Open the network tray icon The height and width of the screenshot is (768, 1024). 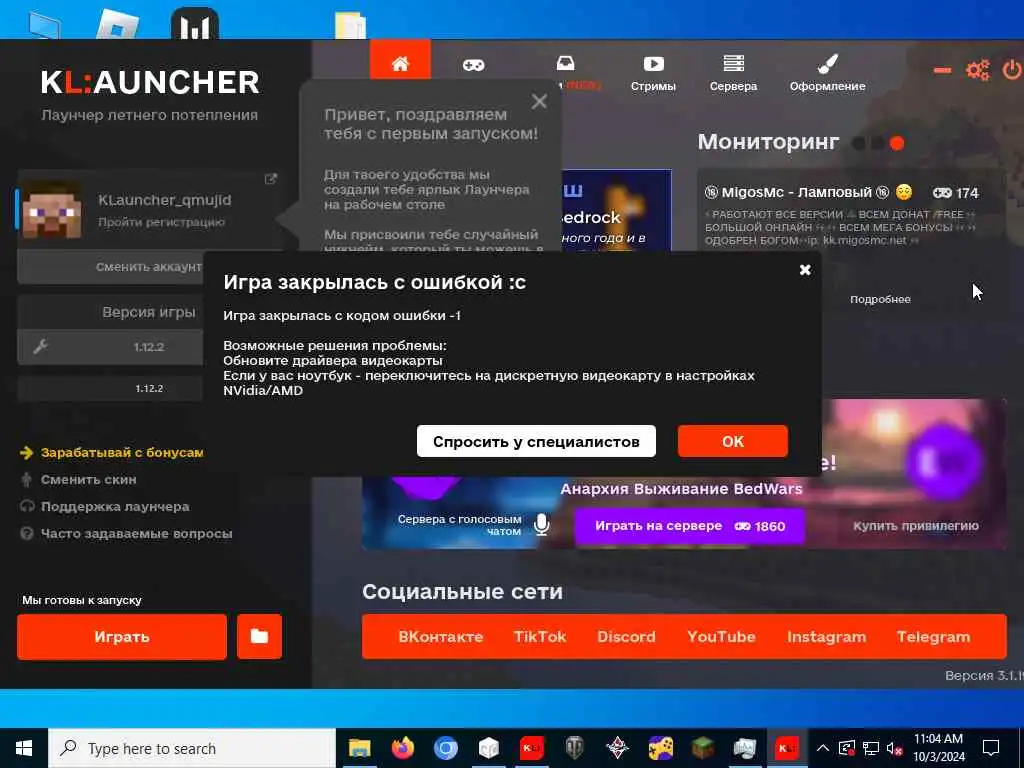click(871, 748)
